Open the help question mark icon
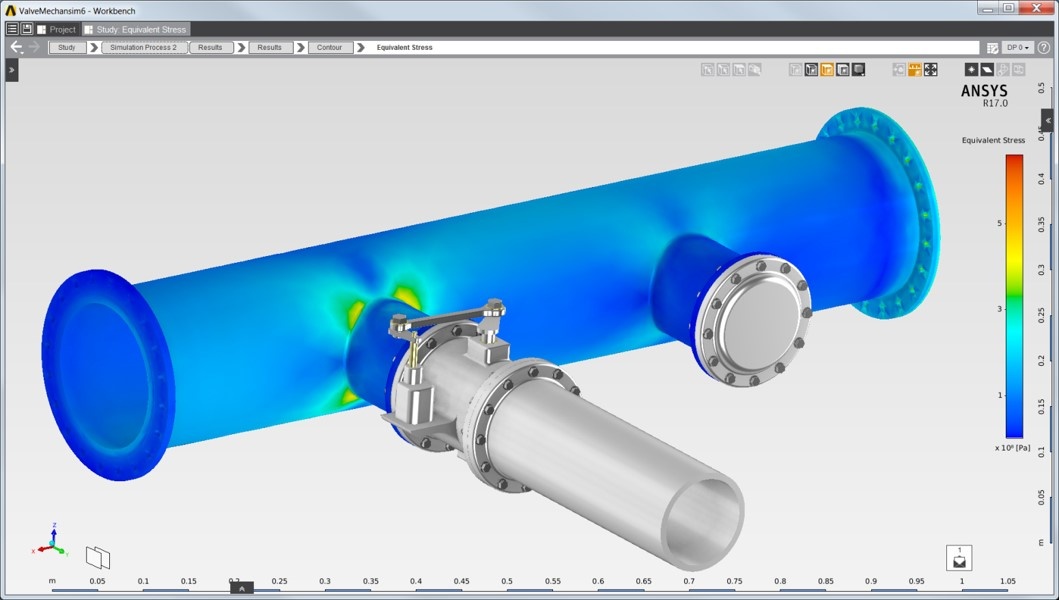The image size is (1059, 600). 1043,47
